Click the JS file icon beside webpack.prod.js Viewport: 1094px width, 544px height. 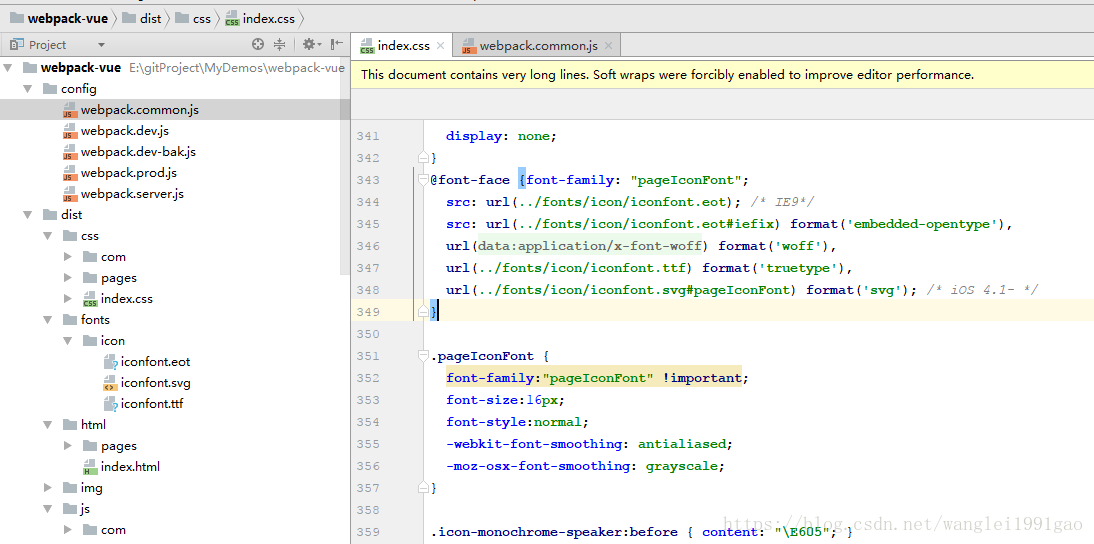coord(69,173)
